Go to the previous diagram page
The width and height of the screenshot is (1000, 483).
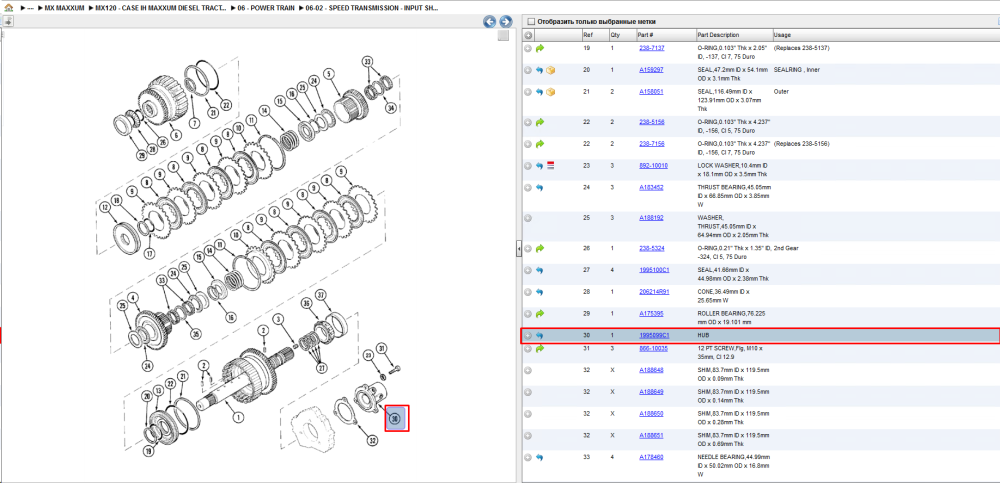click(490, 22)
